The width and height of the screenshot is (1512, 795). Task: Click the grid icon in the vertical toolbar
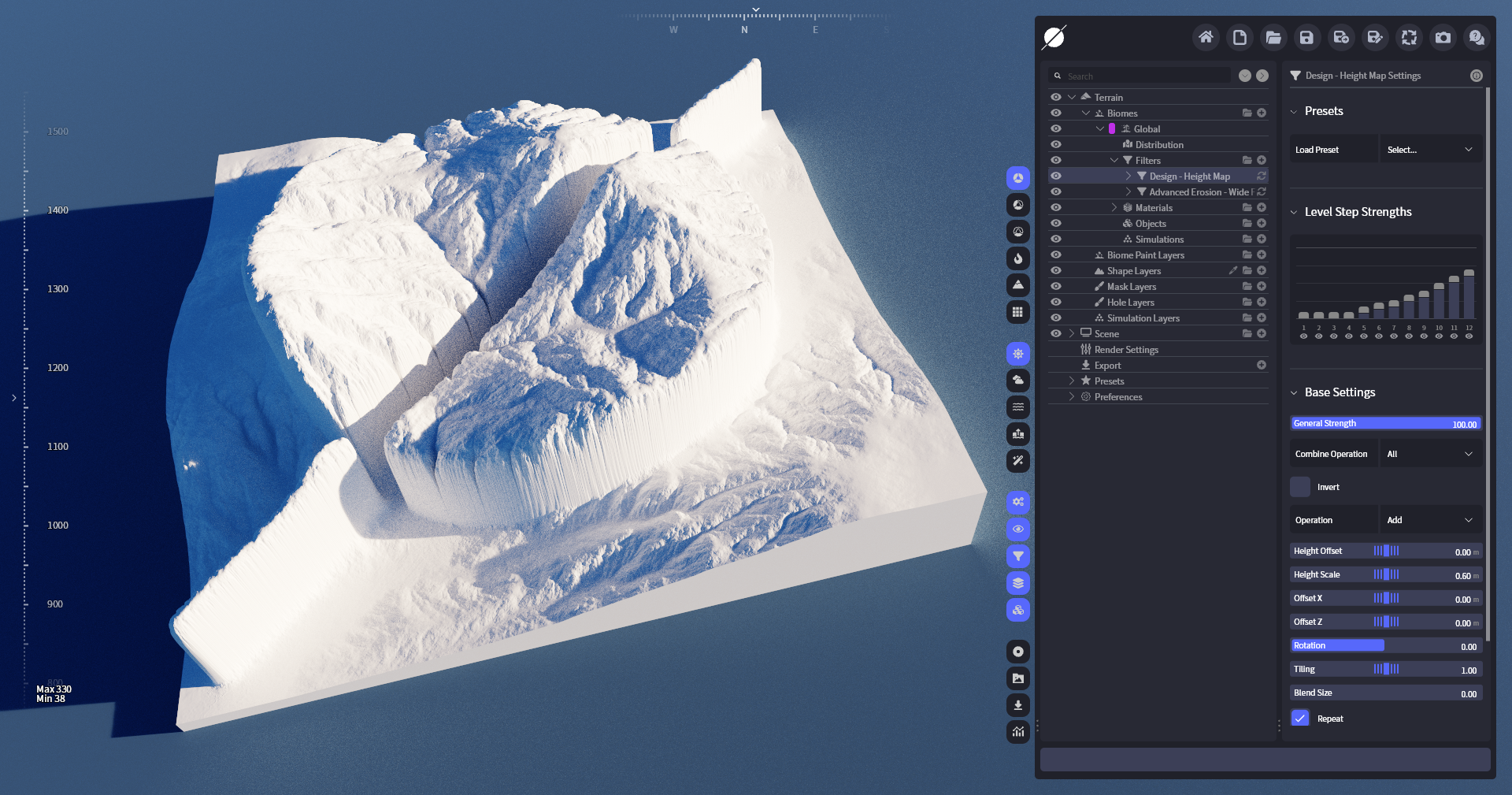coord(1018,312)
